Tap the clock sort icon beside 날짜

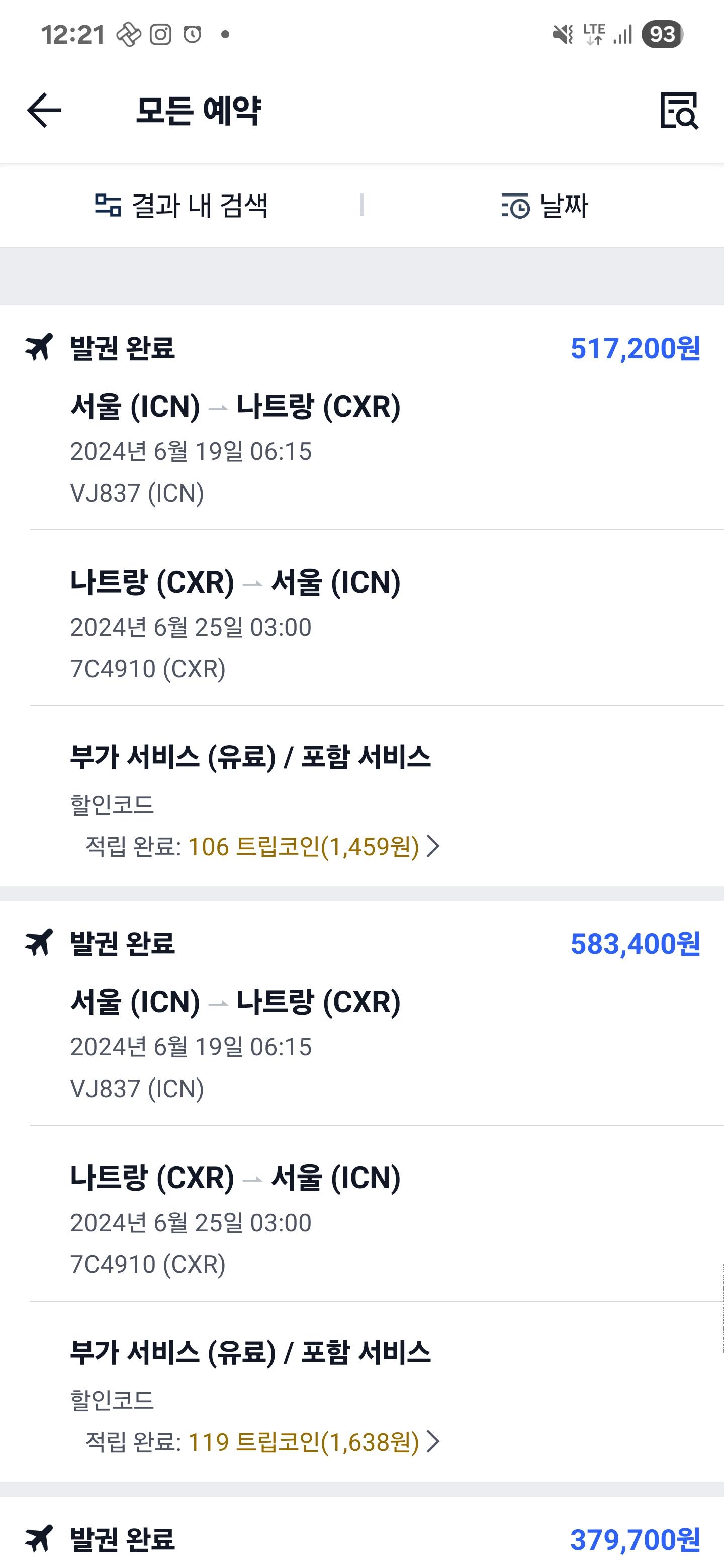tap(515, 206)
